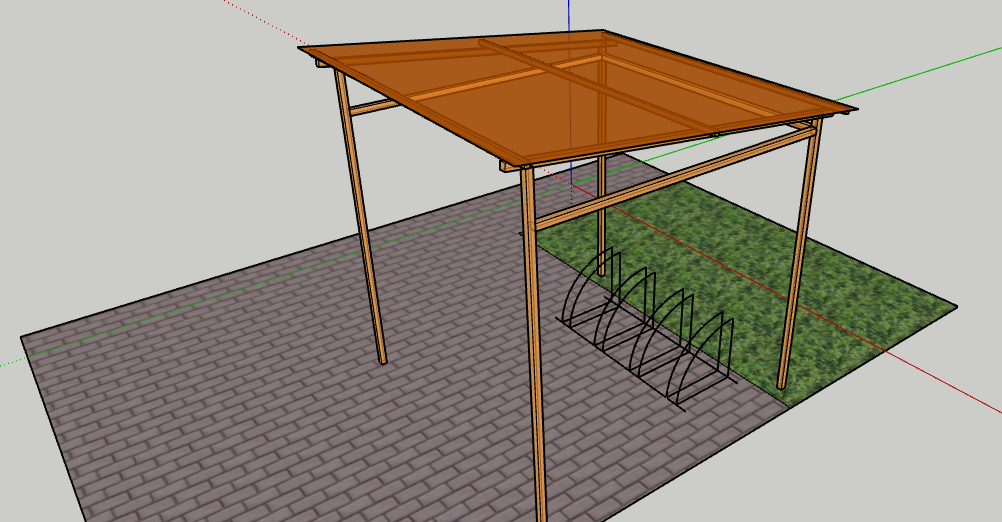Select the bike rack's nearest arch hoop

click(715, 350)
